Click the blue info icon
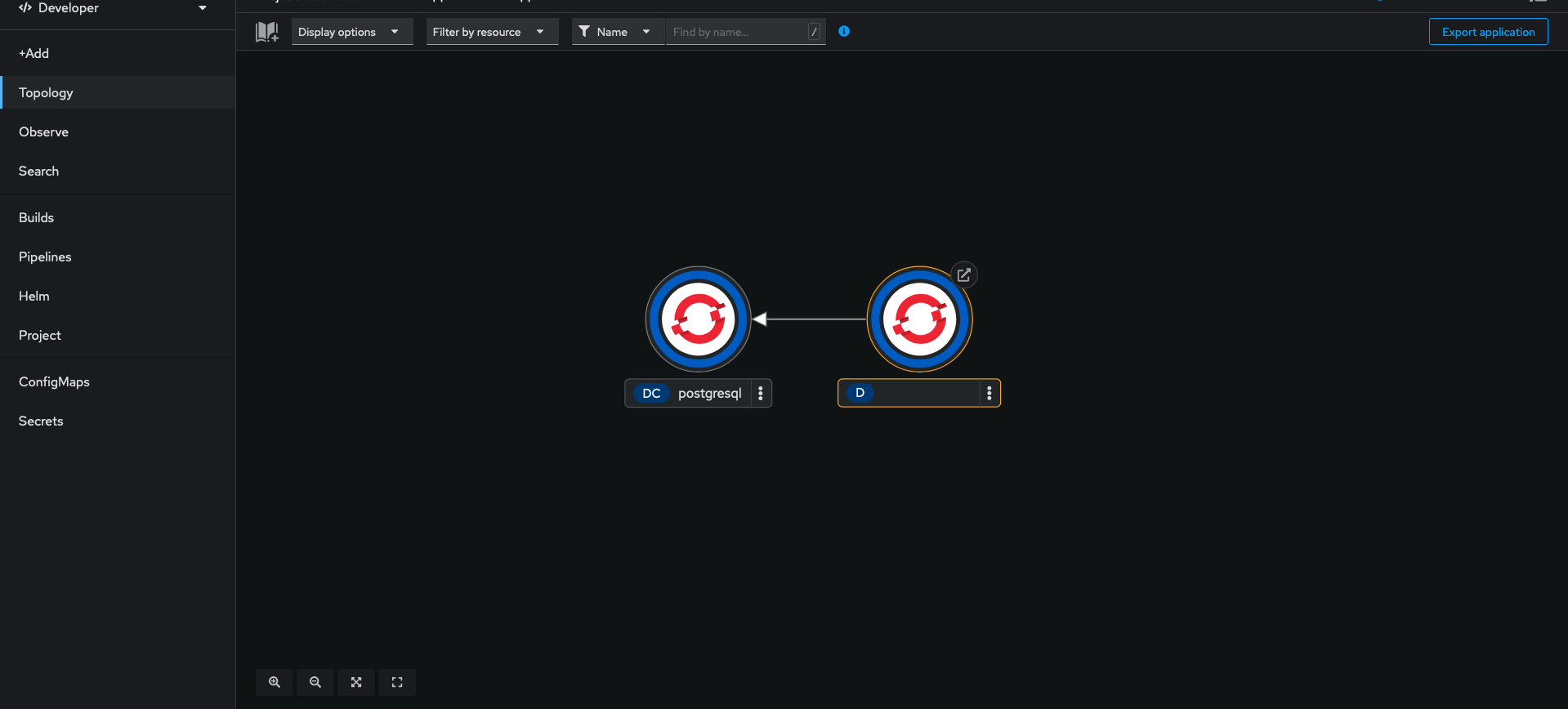1568x709 pixels. [844, 31]
